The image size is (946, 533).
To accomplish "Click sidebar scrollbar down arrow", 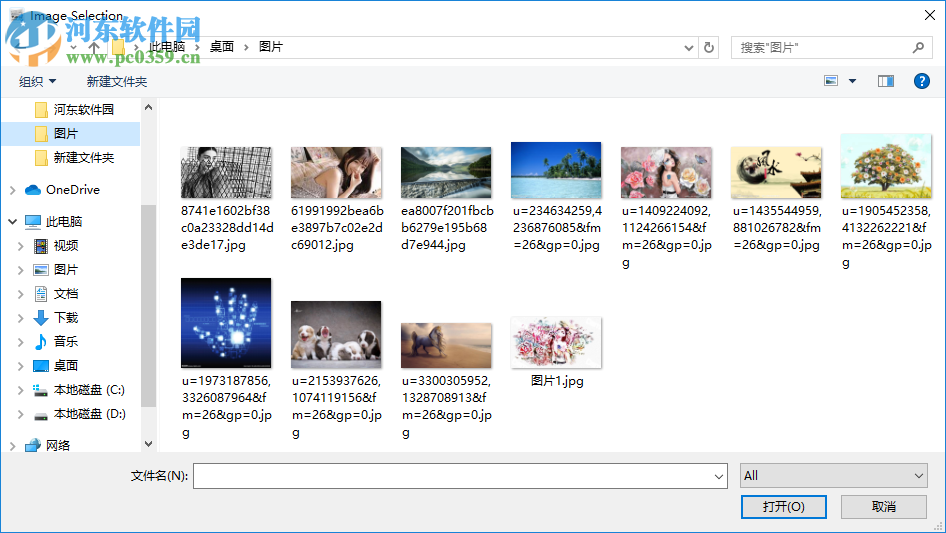I will (148, 444).
